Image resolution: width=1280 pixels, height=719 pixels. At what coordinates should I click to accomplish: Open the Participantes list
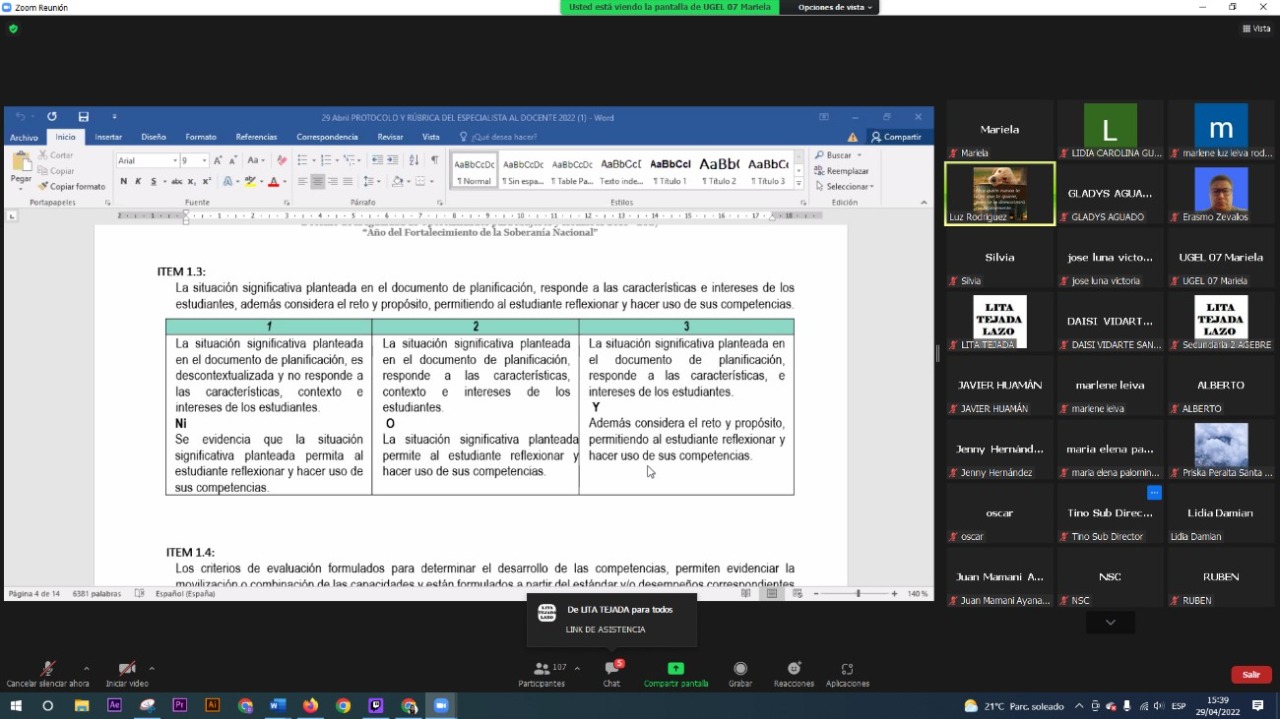tap(541, 669)
